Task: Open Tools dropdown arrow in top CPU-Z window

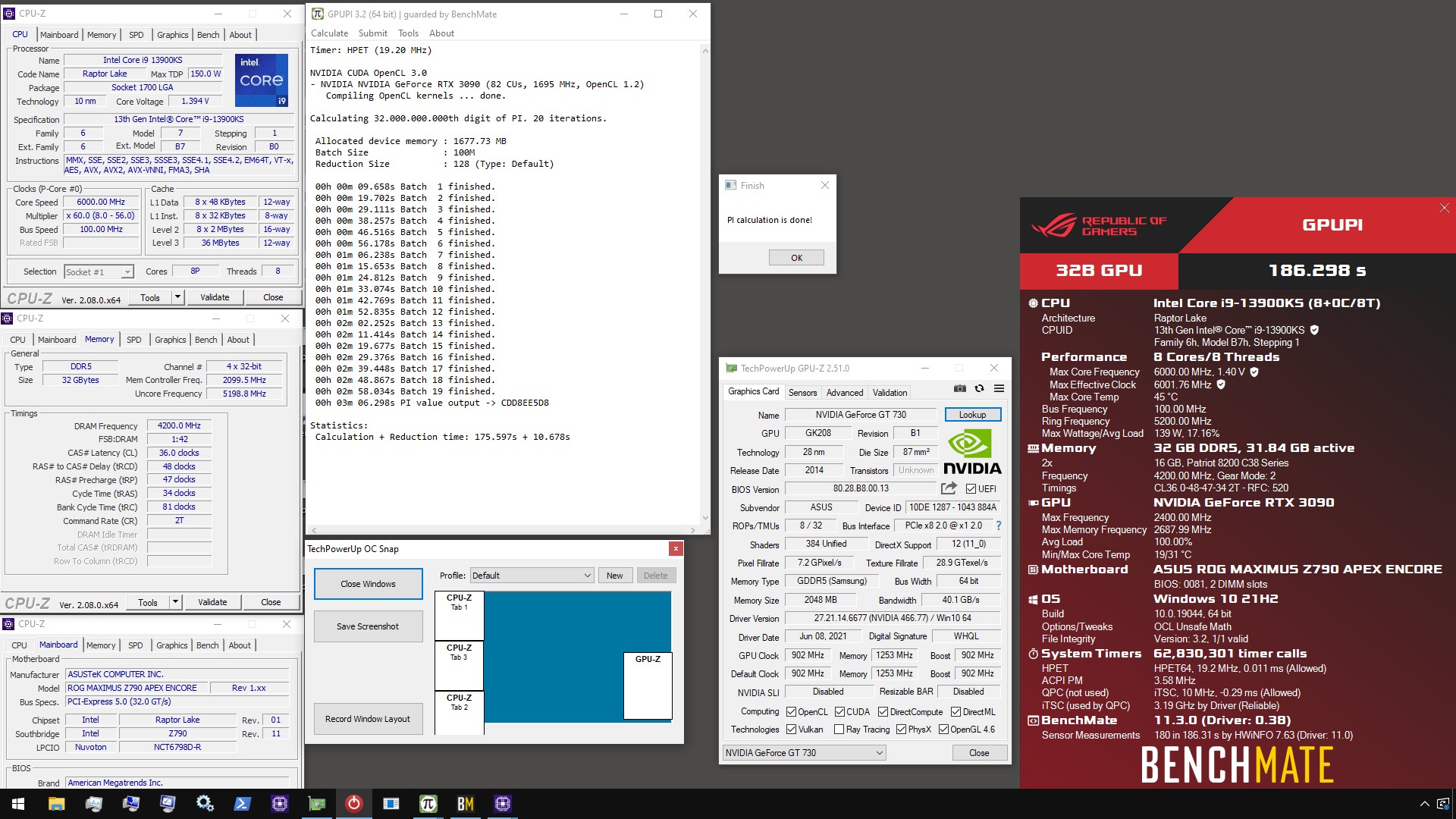Action: tap(177, 297)
